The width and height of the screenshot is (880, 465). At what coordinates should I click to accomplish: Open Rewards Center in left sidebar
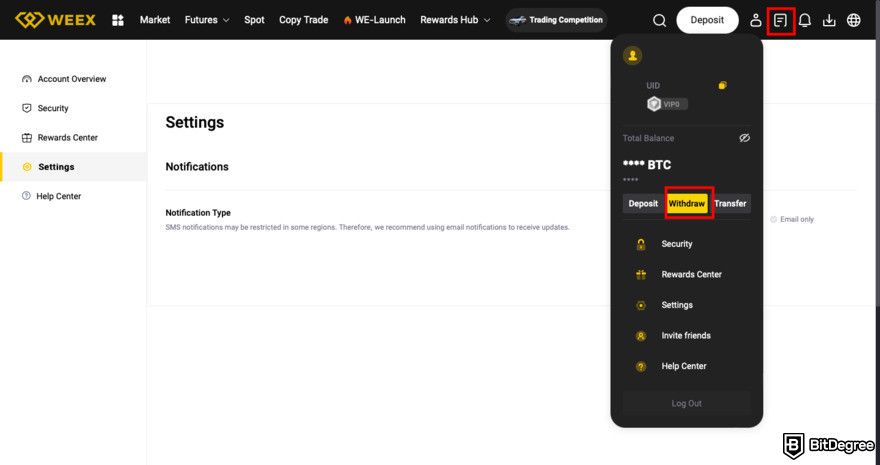click(x=68, y=137)
